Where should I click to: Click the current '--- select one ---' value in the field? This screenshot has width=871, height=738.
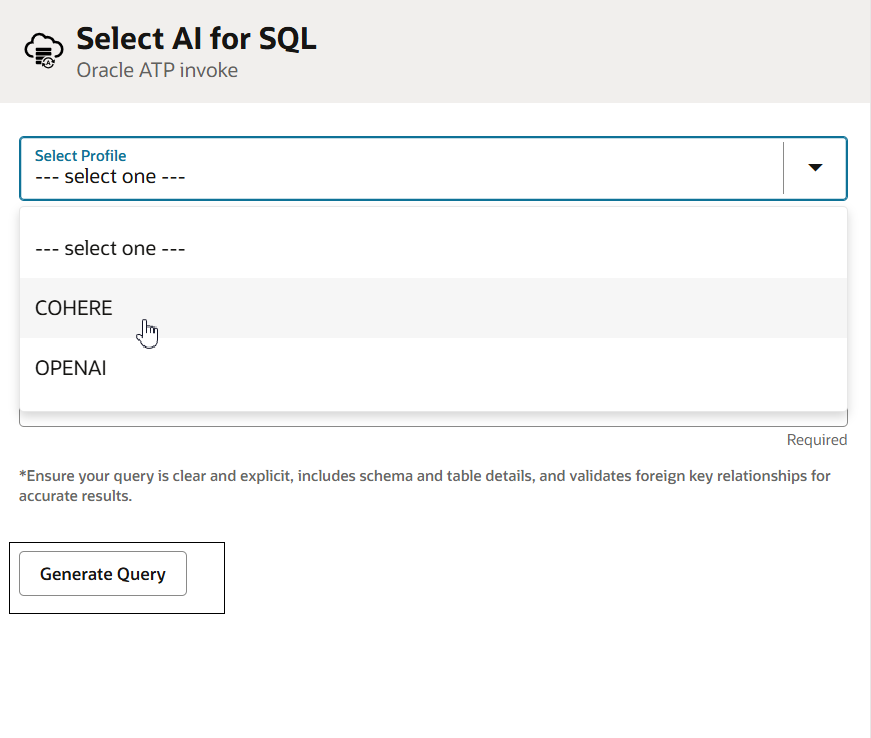(x=110, y=177)
